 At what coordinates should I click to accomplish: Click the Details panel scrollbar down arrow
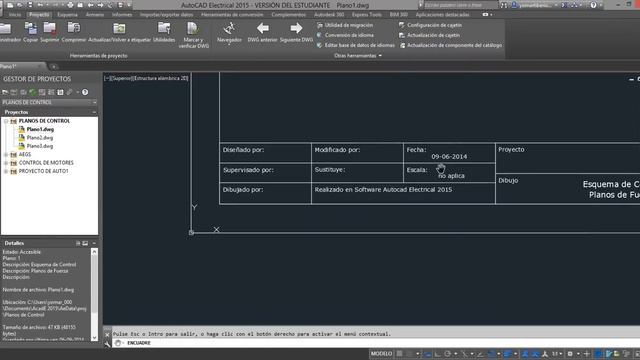pyautogui.click(x=95, y=338)
